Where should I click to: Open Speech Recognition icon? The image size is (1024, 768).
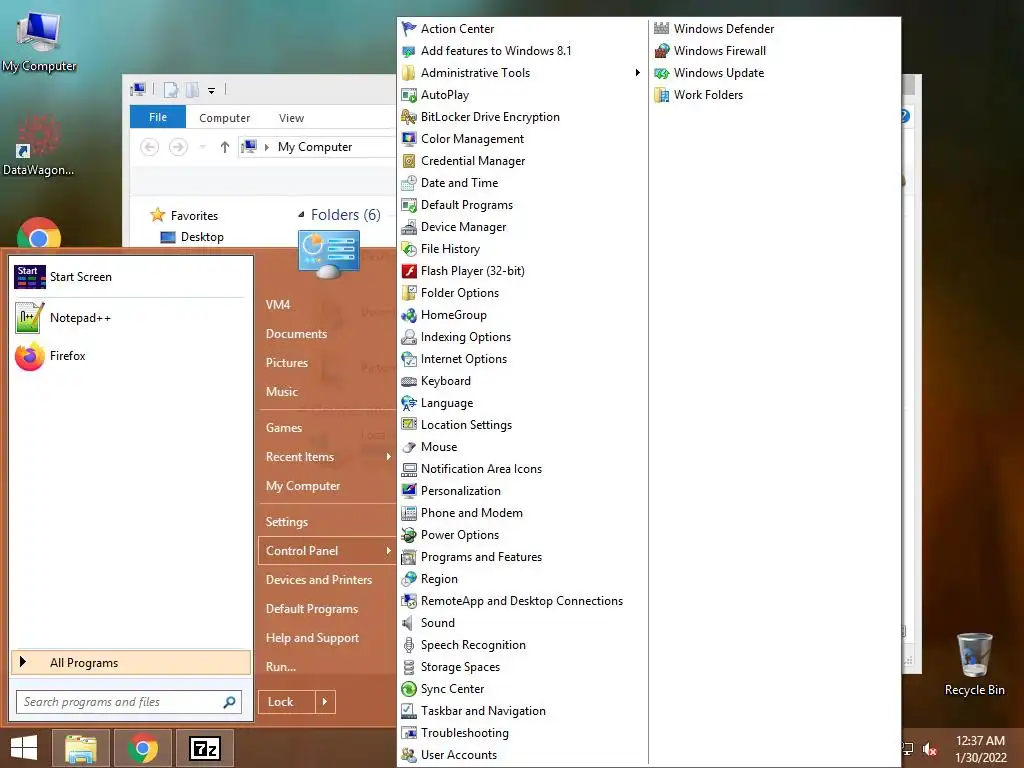pos(409,645)
